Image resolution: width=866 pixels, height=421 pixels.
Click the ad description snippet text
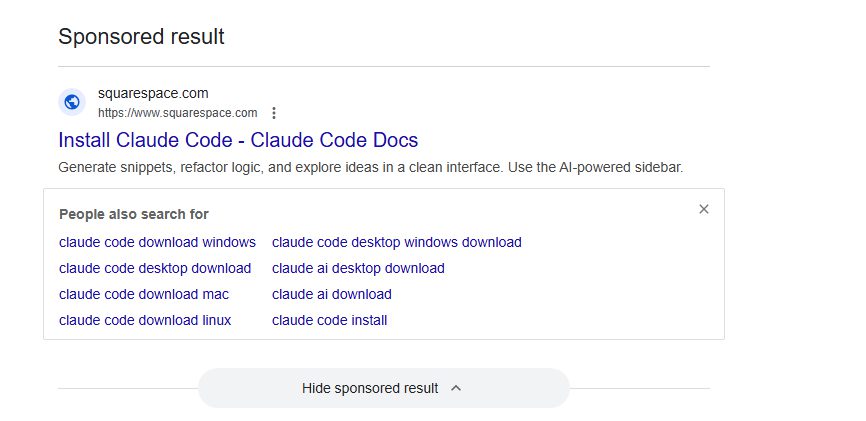click(370, 167)
